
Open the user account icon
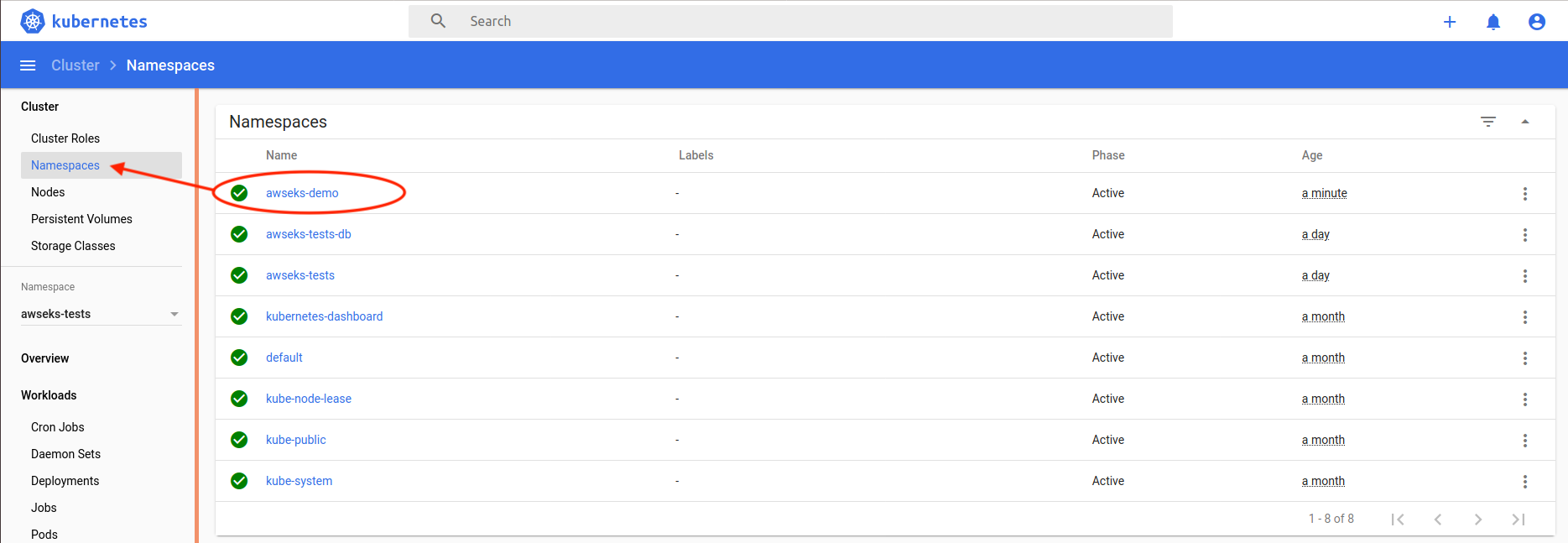(1537, 22)
